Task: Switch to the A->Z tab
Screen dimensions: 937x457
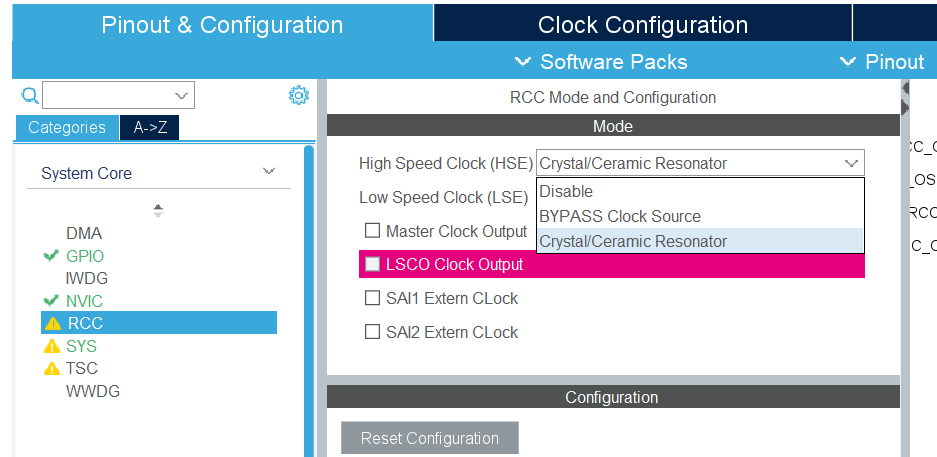Action: 150,127
